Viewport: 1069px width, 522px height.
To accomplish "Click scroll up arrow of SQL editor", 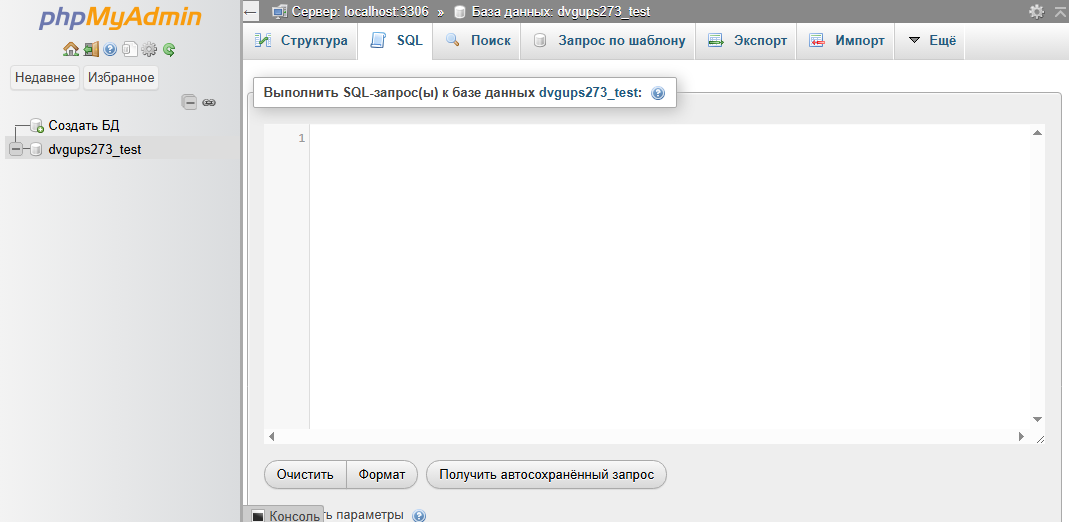I will point(1037,133).
